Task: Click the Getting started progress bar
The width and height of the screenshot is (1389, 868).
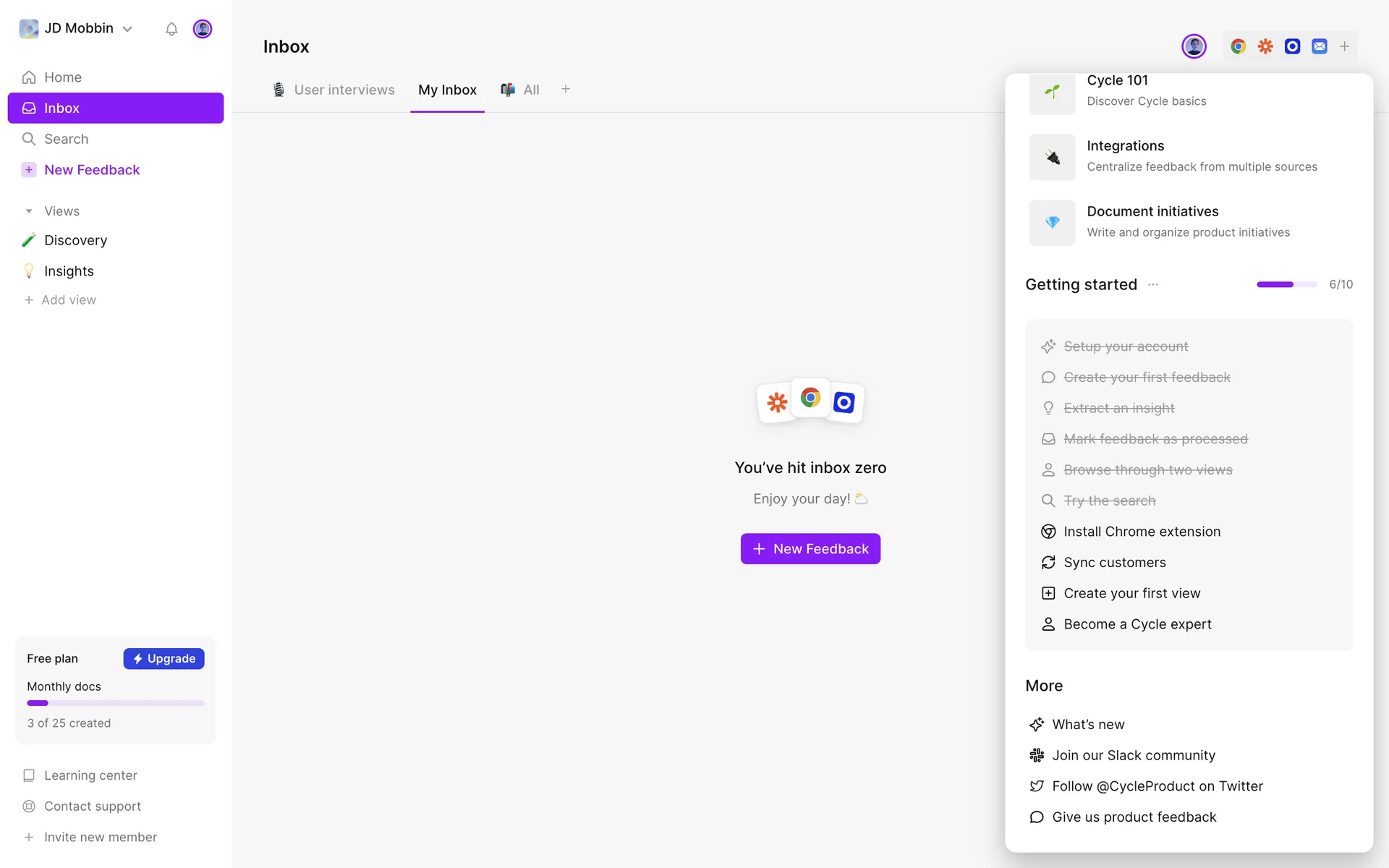Action: click(1286, 285)
